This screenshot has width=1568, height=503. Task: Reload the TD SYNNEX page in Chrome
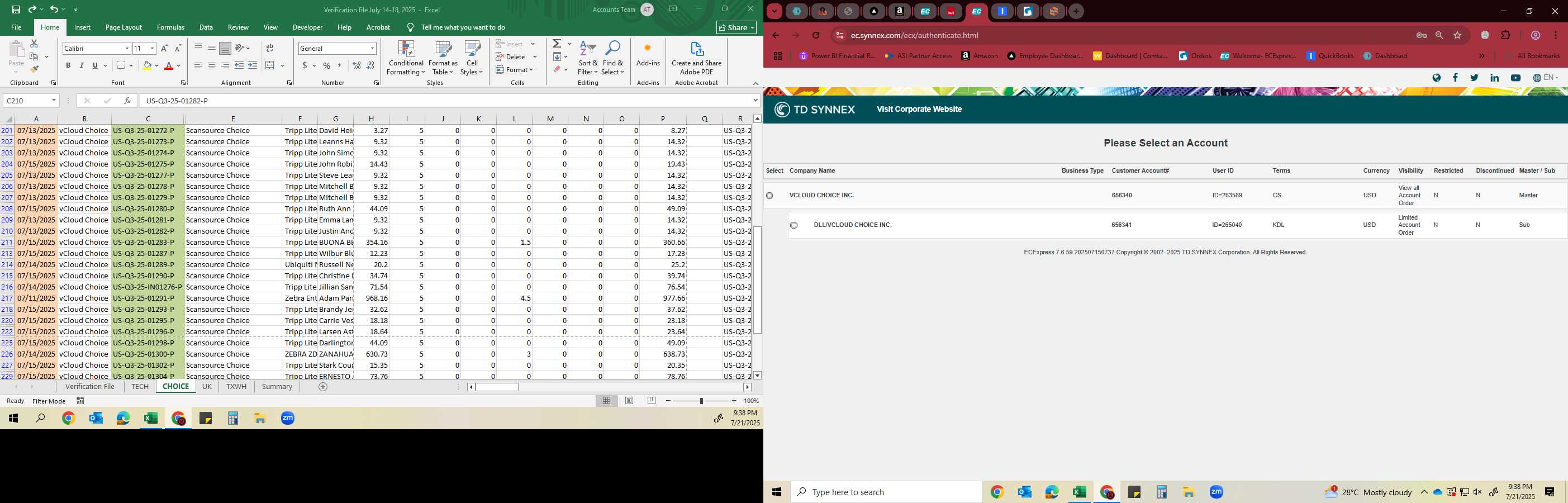816,35
